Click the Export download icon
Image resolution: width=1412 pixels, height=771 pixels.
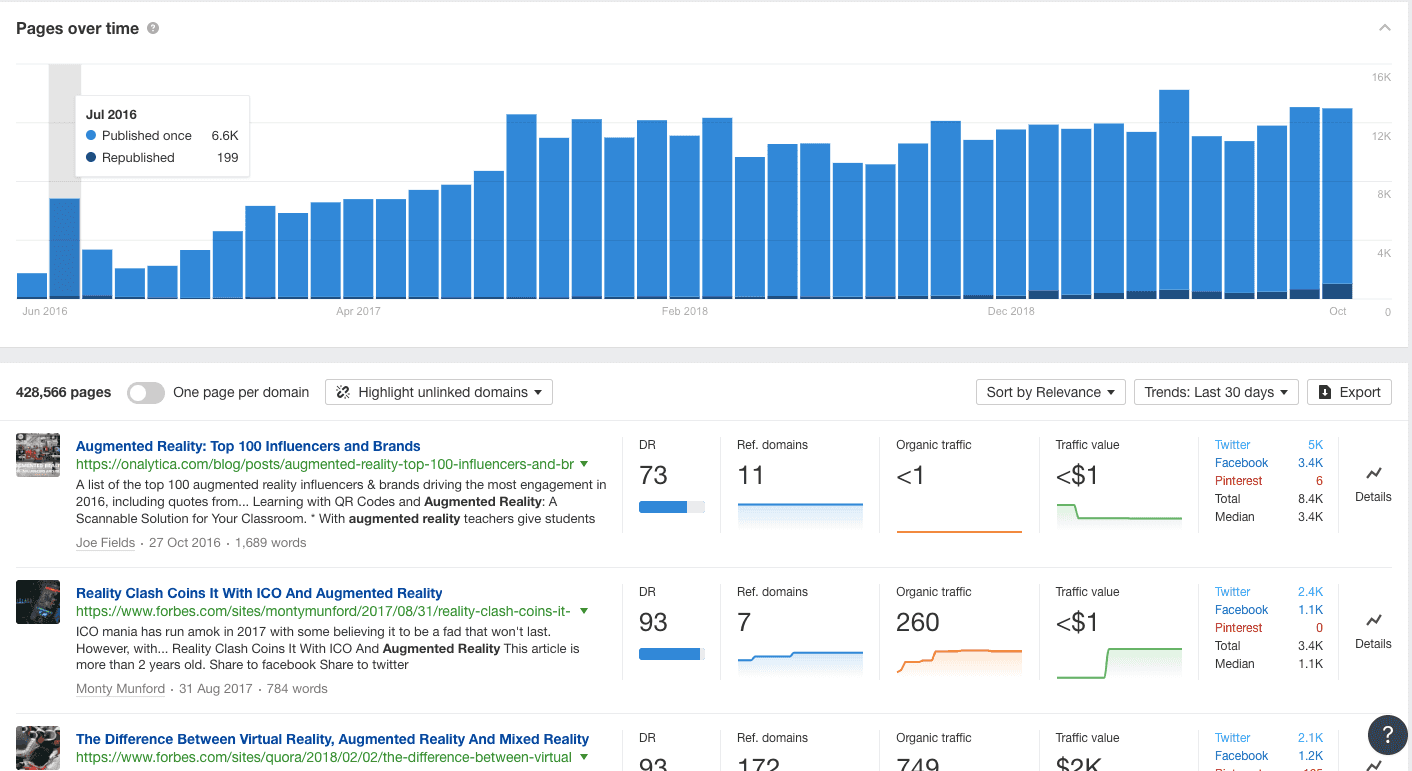click(1324, 392)
